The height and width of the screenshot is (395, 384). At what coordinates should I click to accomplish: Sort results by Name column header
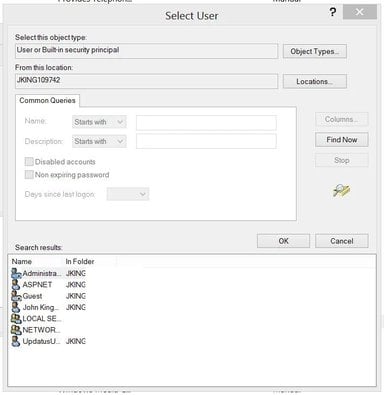(x=22, y=262)
